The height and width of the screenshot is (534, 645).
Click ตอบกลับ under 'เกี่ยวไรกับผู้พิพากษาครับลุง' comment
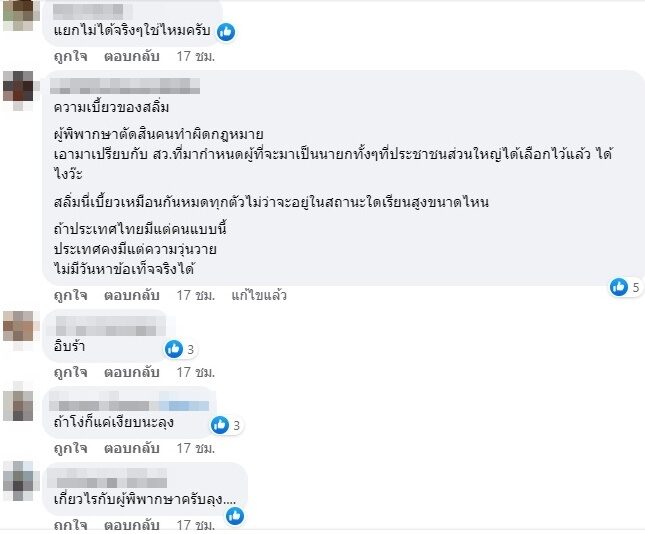132,525
